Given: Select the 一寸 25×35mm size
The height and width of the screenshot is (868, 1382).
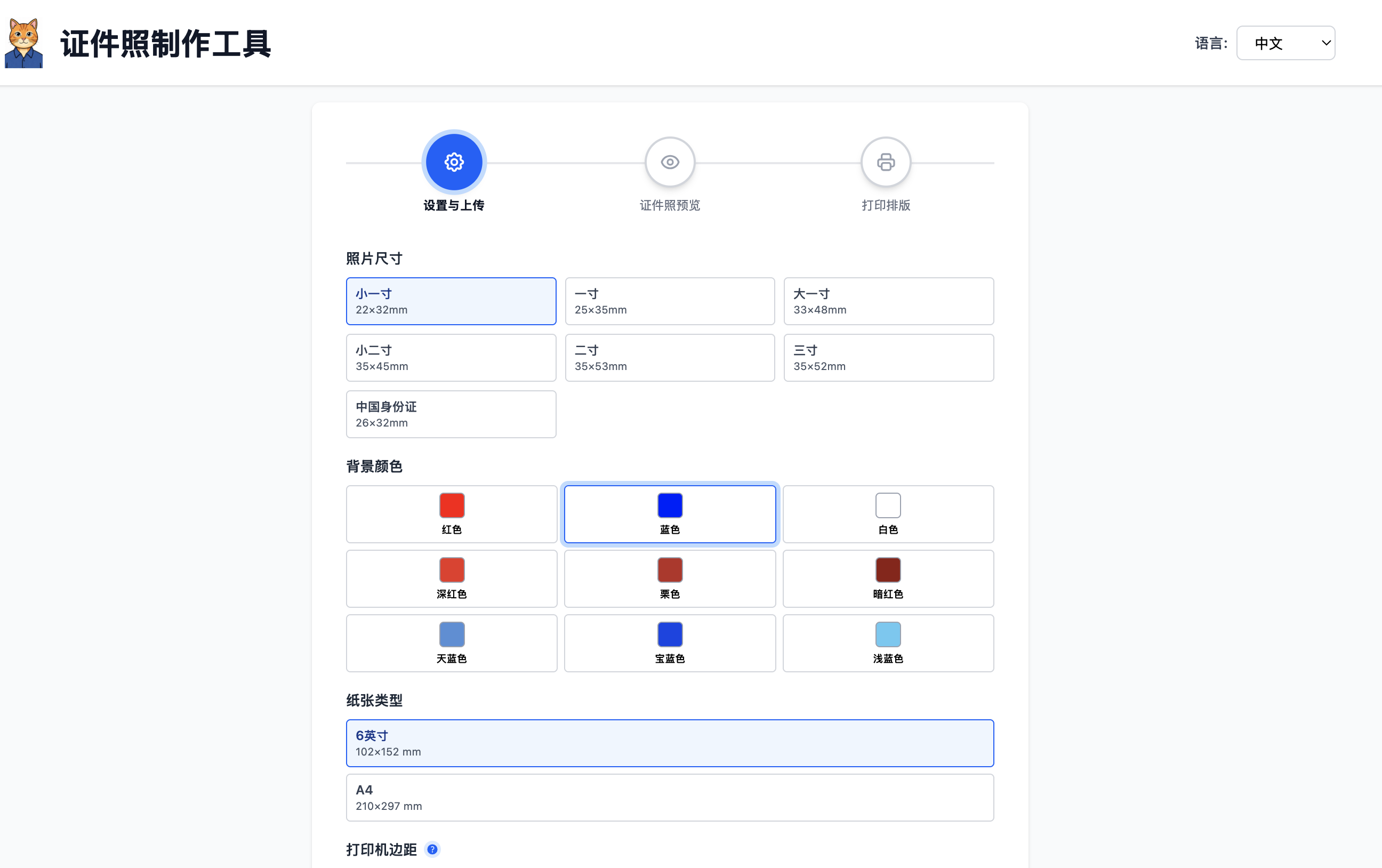Looking at the screenshot, I should 669,301.
